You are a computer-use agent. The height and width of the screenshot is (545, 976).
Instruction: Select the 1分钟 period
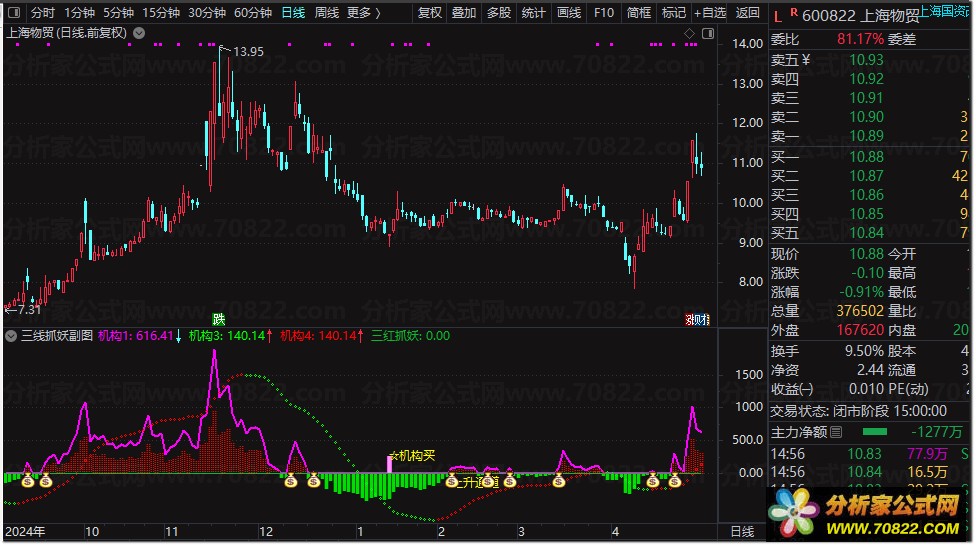(79, 12)
